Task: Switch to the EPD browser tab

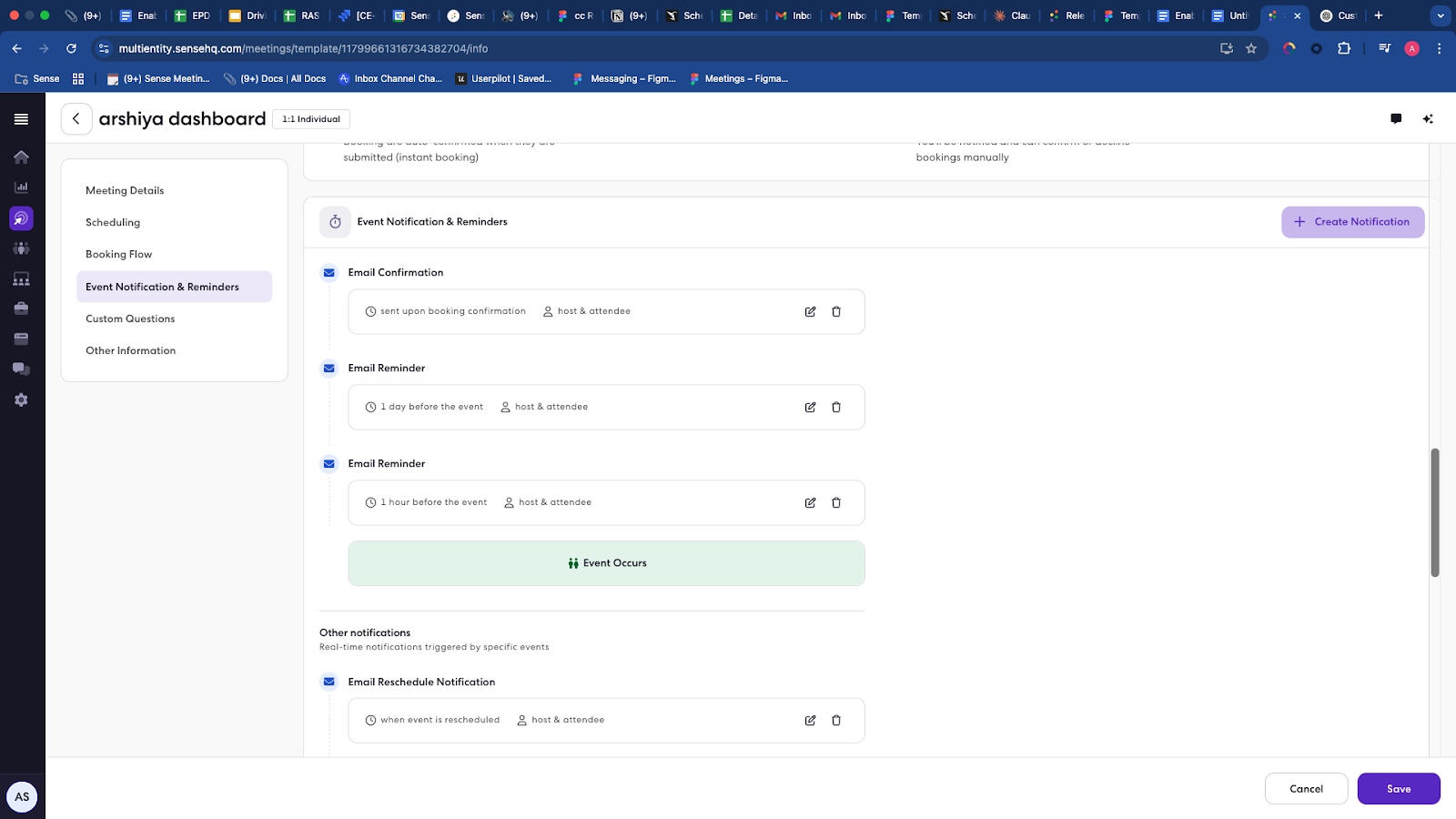Action: coord(193,15)
